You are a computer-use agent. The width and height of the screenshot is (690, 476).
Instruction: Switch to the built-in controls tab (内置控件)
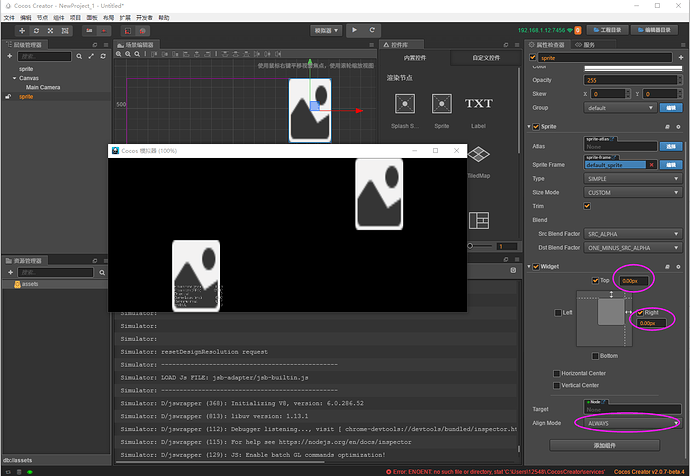(415, 58)
